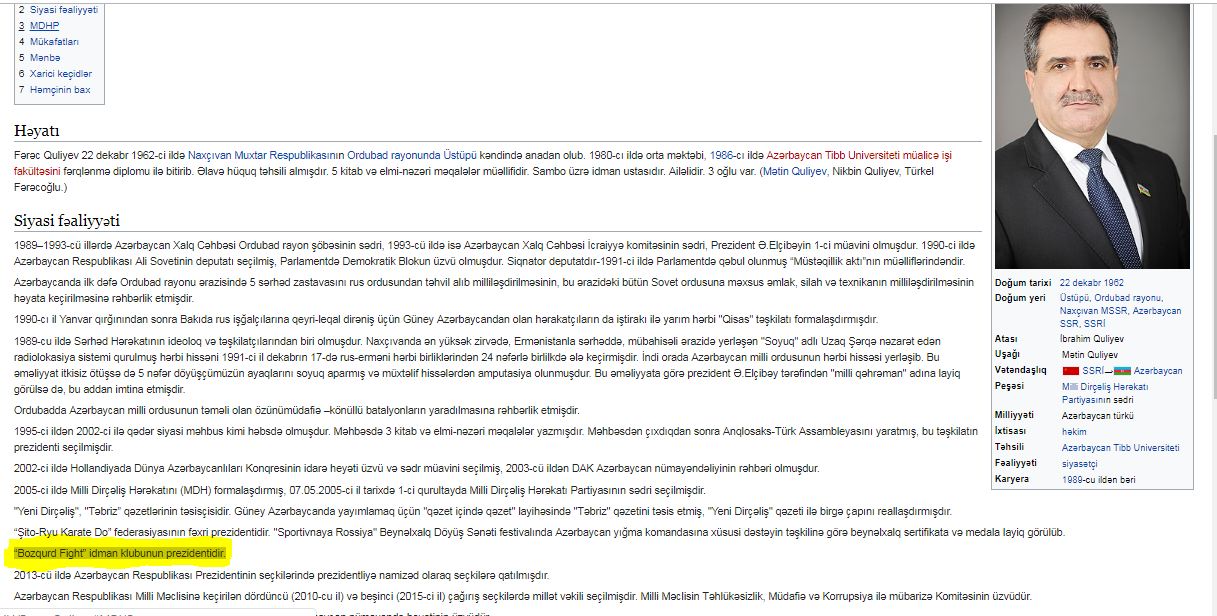Select contents entry 5 Mənbə
1217x616 pixels.
pos(39,57)
